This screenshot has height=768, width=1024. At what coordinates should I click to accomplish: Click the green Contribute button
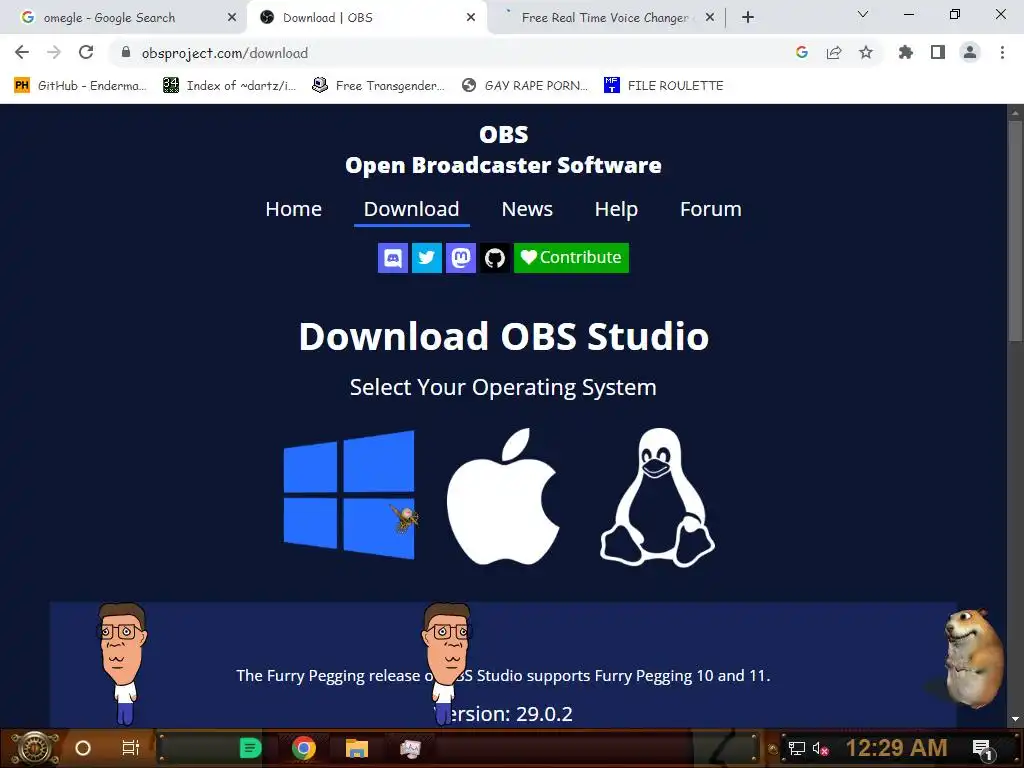tap(571, 258)
